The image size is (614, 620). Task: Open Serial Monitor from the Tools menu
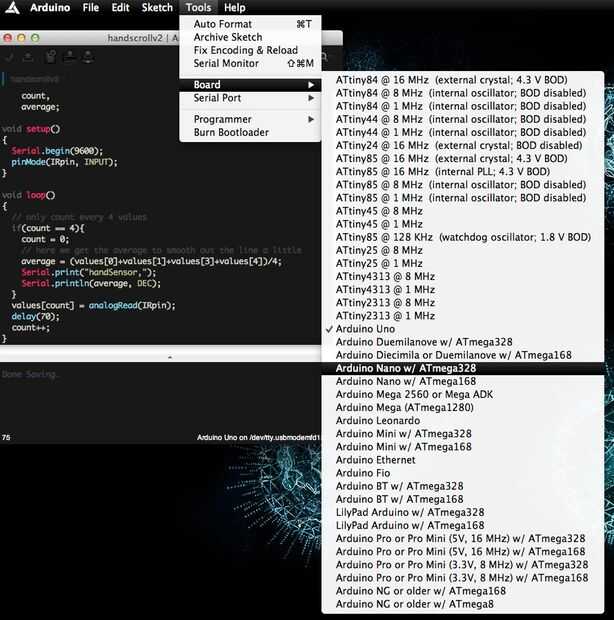coord(250,63)
